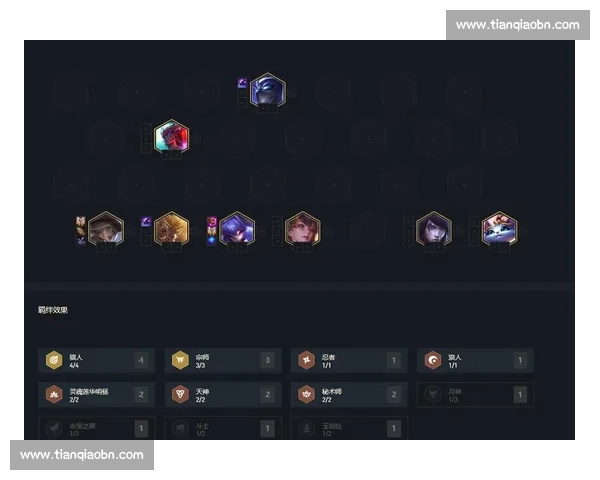Select the Yuumi cat champion portrait

(499, 229)
